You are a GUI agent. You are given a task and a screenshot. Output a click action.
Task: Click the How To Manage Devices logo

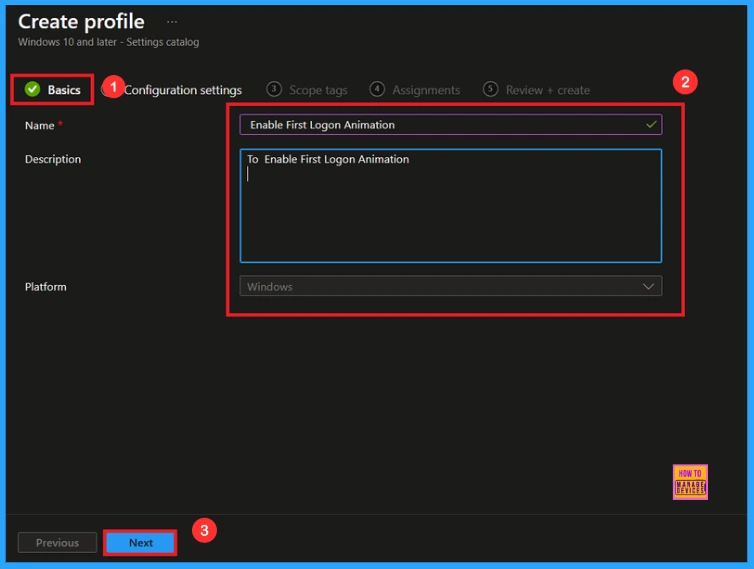(x=690, y=482)
